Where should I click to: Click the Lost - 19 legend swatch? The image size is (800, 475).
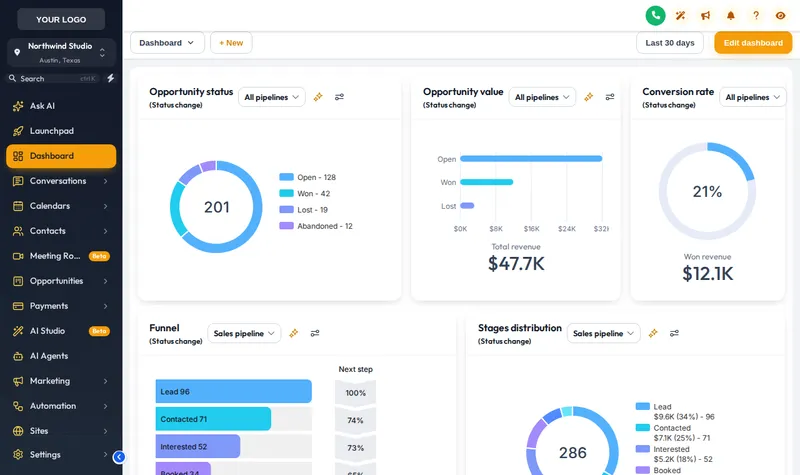pyautogui.click(x=286, y=210)
